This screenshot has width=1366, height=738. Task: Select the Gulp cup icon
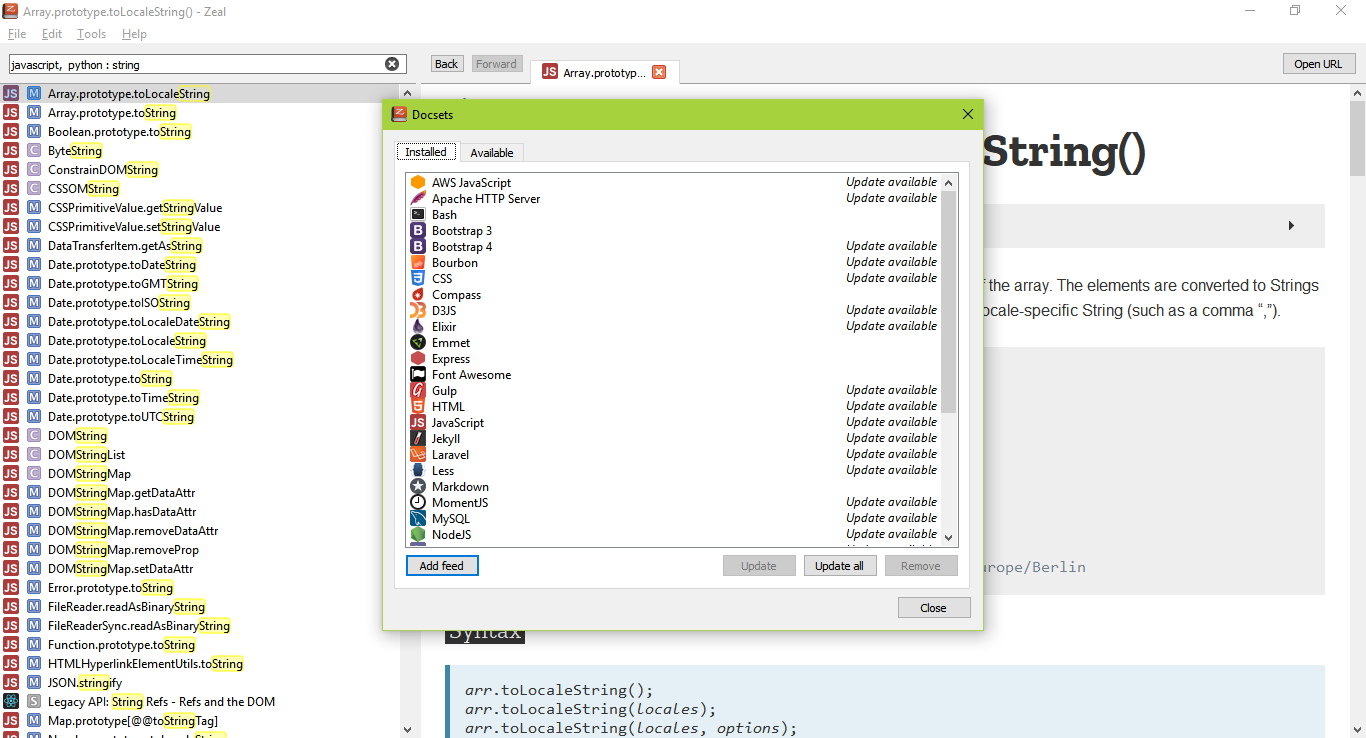pyautogui.click(x=418, y=391)
